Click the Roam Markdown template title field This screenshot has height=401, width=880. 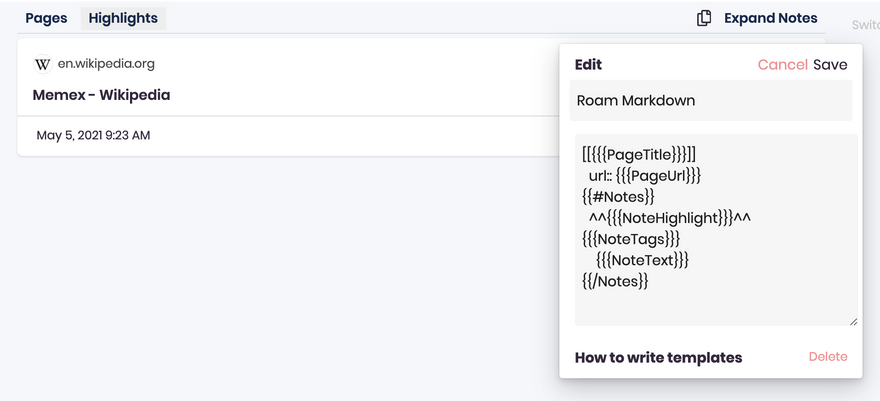coord(711,100)
